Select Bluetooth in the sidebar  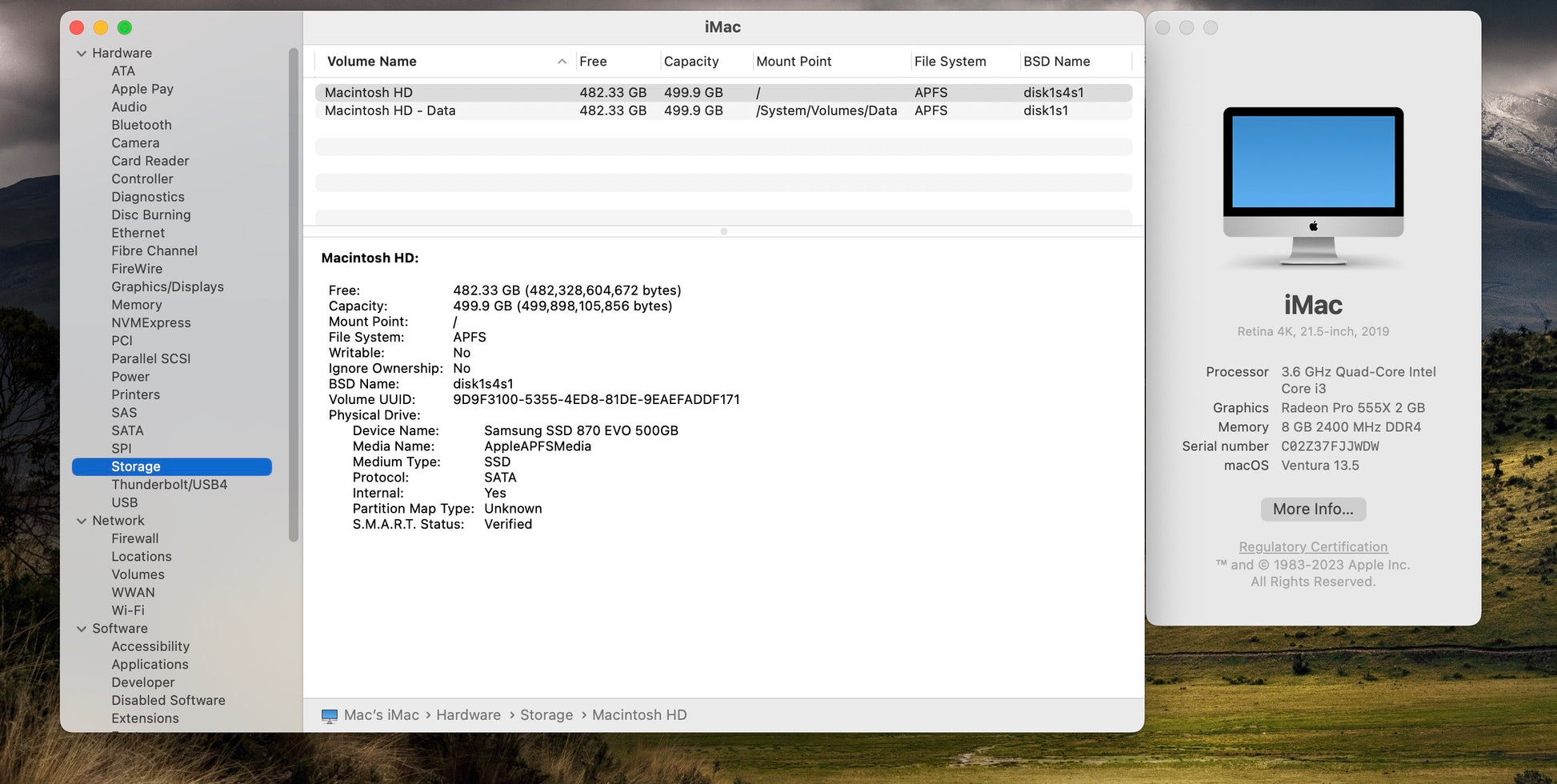point(142,125)
